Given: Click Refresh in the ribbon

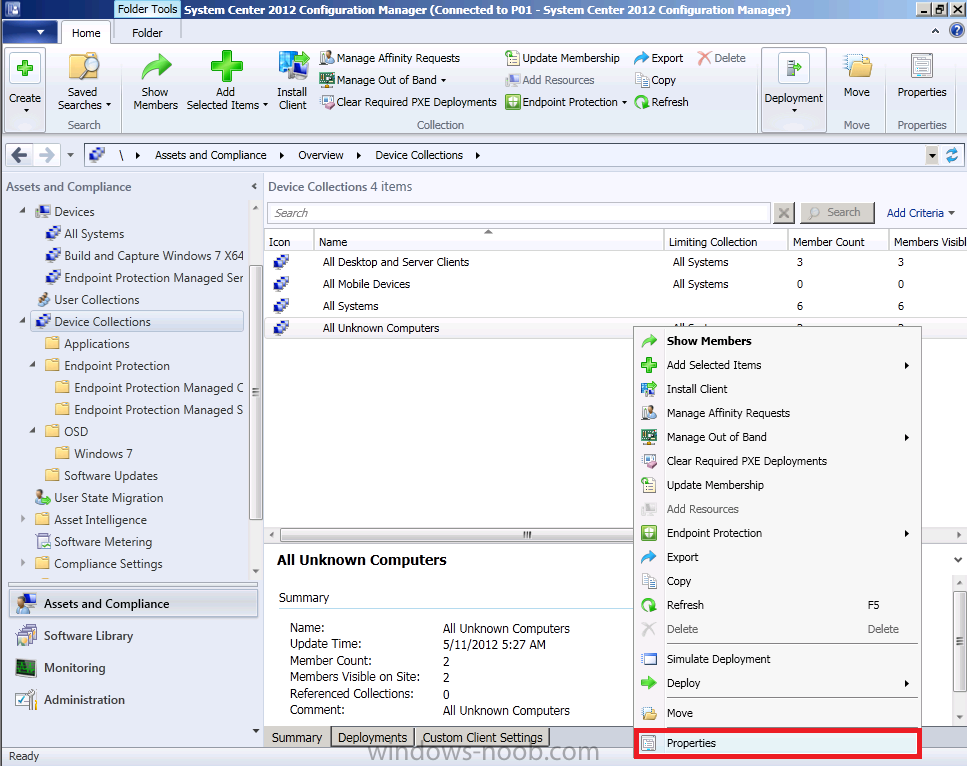Looking at the screenshot, I should click(662, 102).
